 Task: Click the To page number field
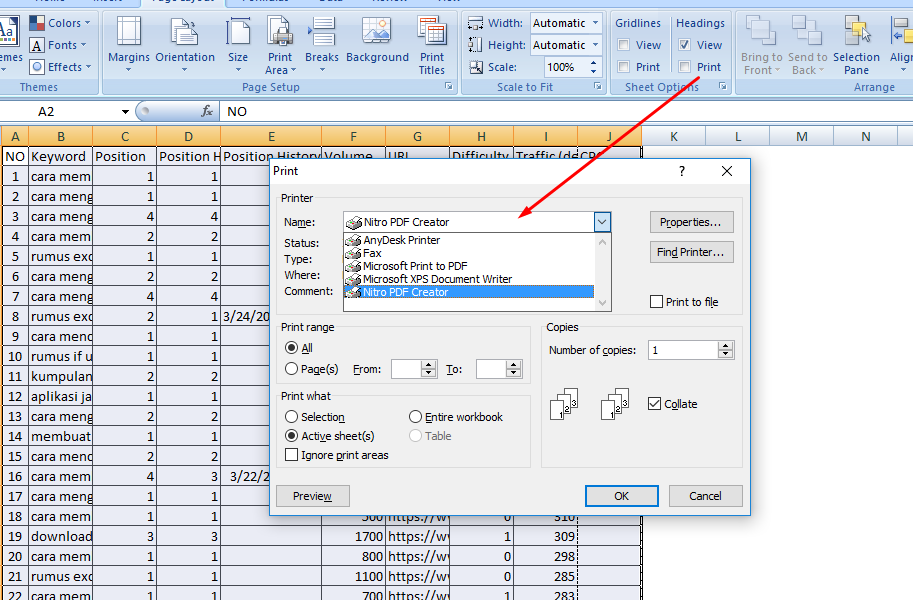coord(491,369)
